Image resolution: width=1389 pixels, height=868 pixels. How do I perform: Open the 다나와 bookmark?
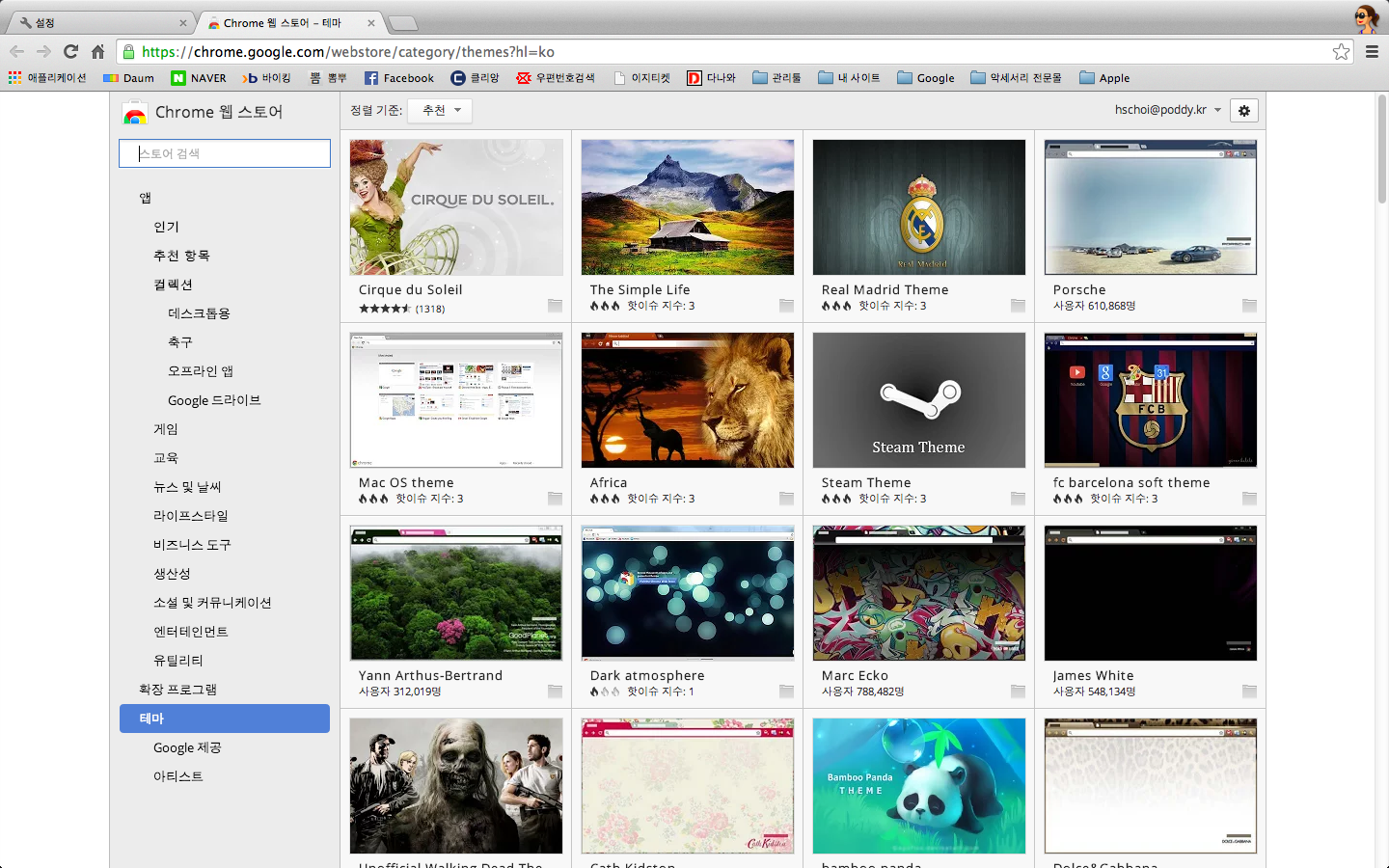pos(712,78)
